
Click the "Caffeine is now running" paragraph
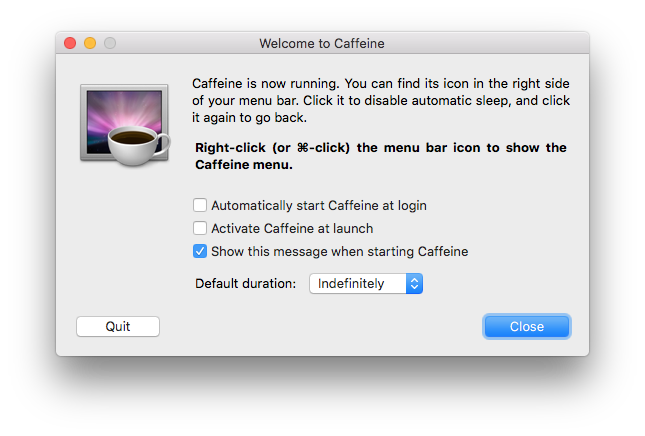(378, 101)
